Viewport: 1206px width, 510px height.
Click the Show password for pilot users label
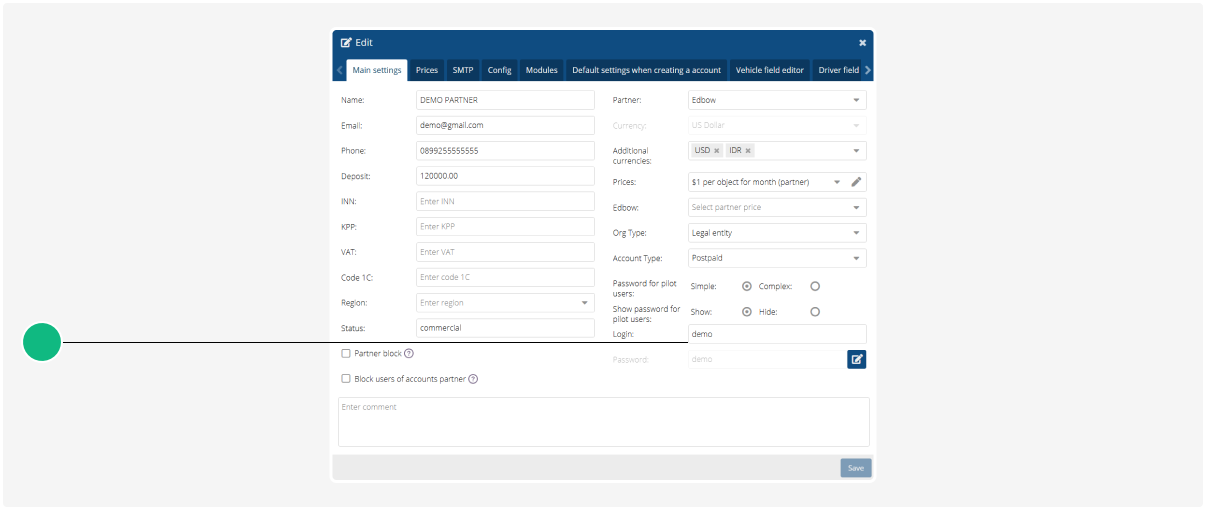tap(646, 314)
